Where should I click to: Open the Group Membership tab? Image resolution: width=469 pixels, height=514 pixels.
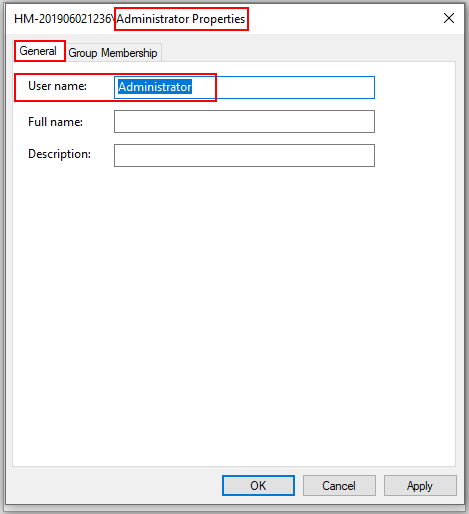pyautogui.click(x=113, y=53)
